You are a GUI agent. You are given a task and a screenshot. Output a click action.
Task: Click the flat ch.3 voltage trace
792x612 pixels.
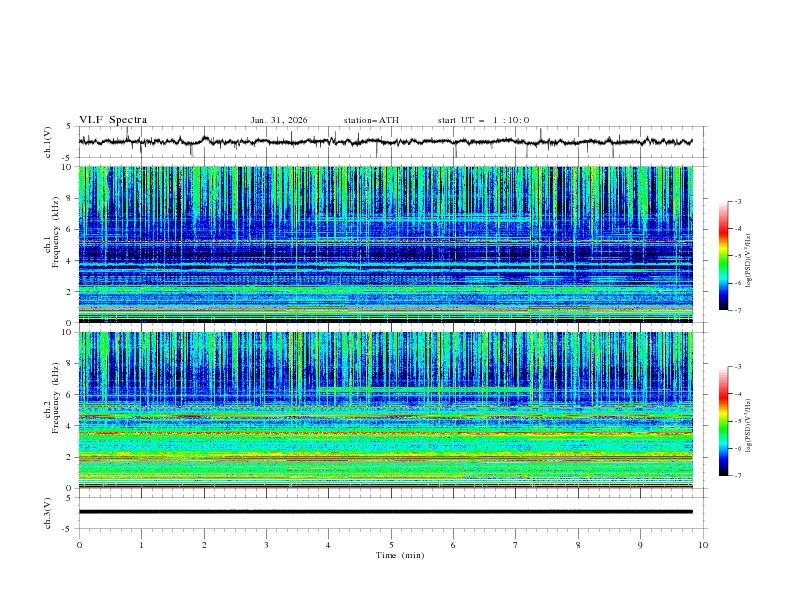click(386, 512)
